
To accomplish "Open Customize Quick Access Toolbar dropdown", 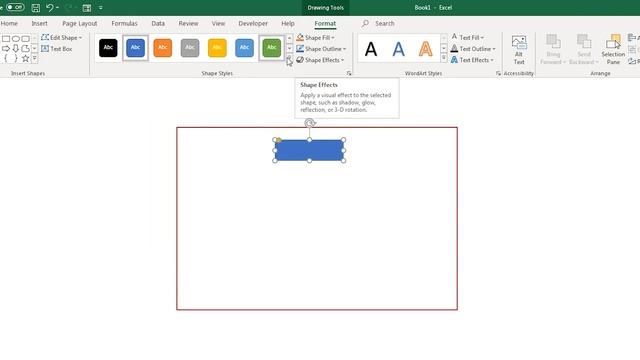I will click(101, 8).
